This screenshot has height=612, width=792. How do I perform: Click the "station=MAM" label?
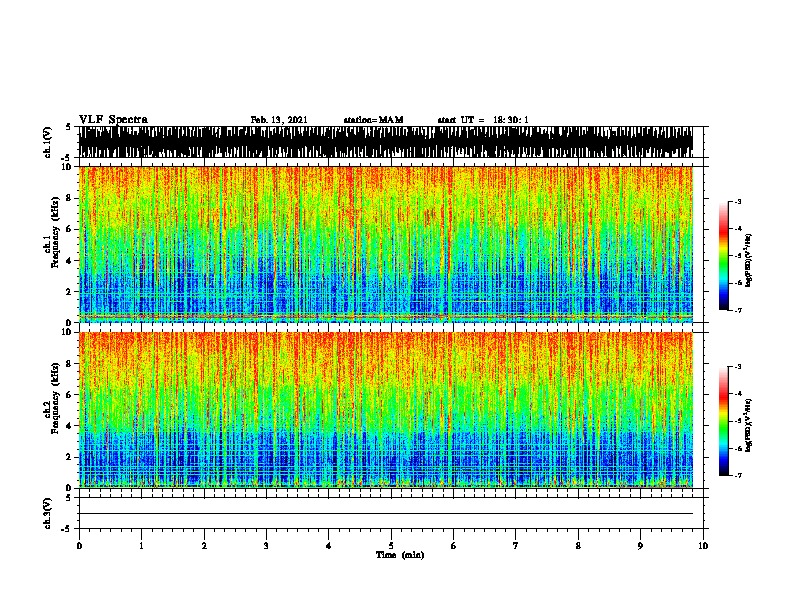(373, 120)
